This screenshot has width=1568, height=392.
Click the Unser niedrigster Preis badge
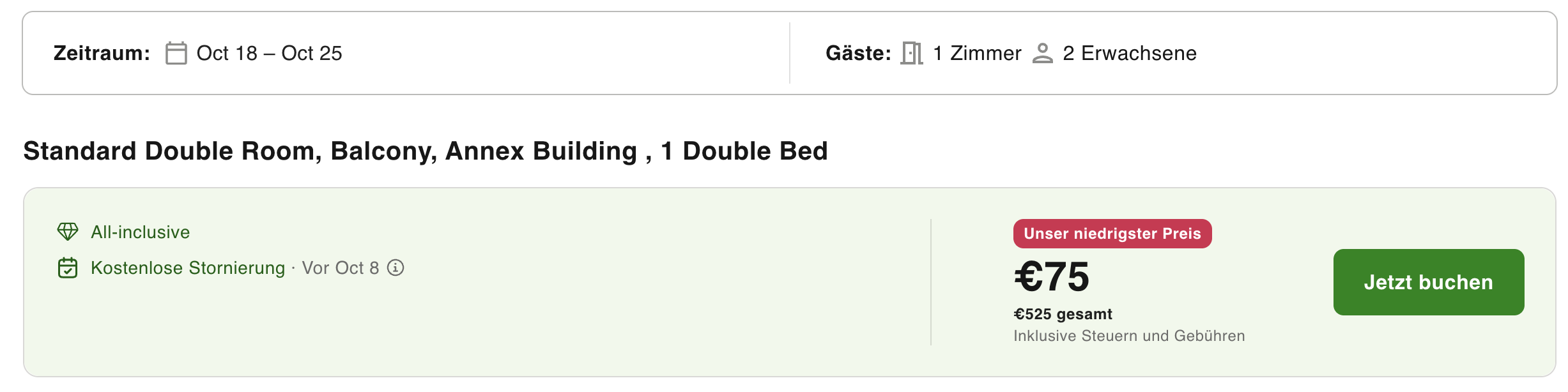coord(1112,234)
